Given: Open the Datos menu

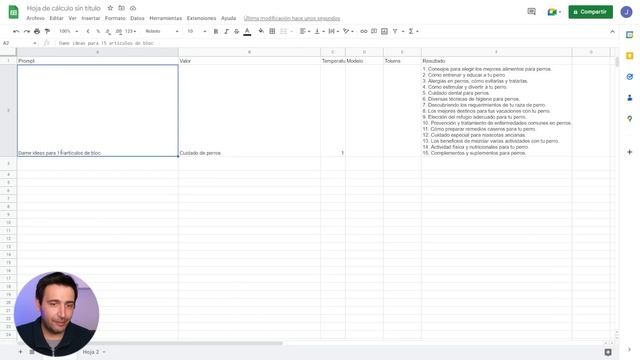Looking at the screenshot, I should click(137, 18).
